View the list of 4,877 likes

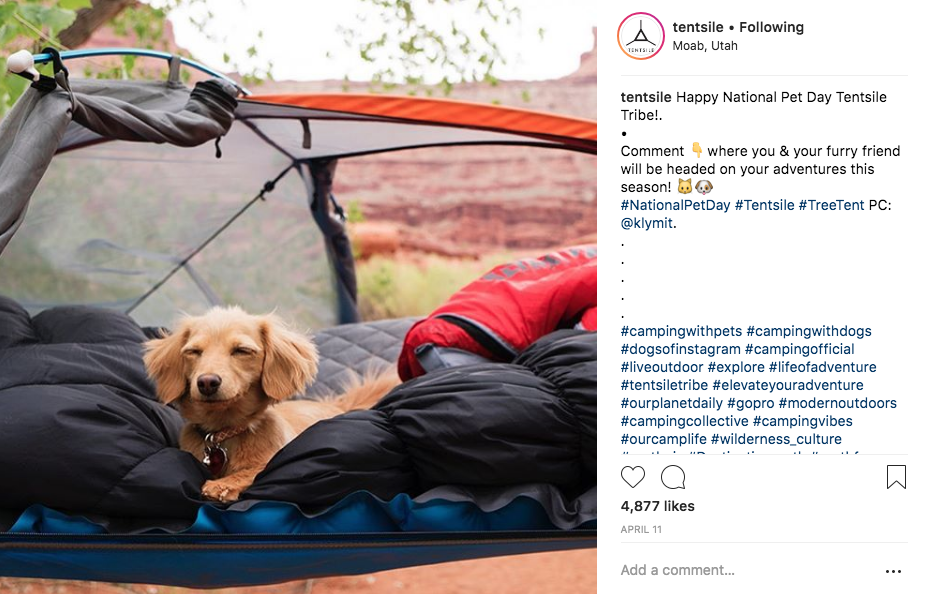657,506
